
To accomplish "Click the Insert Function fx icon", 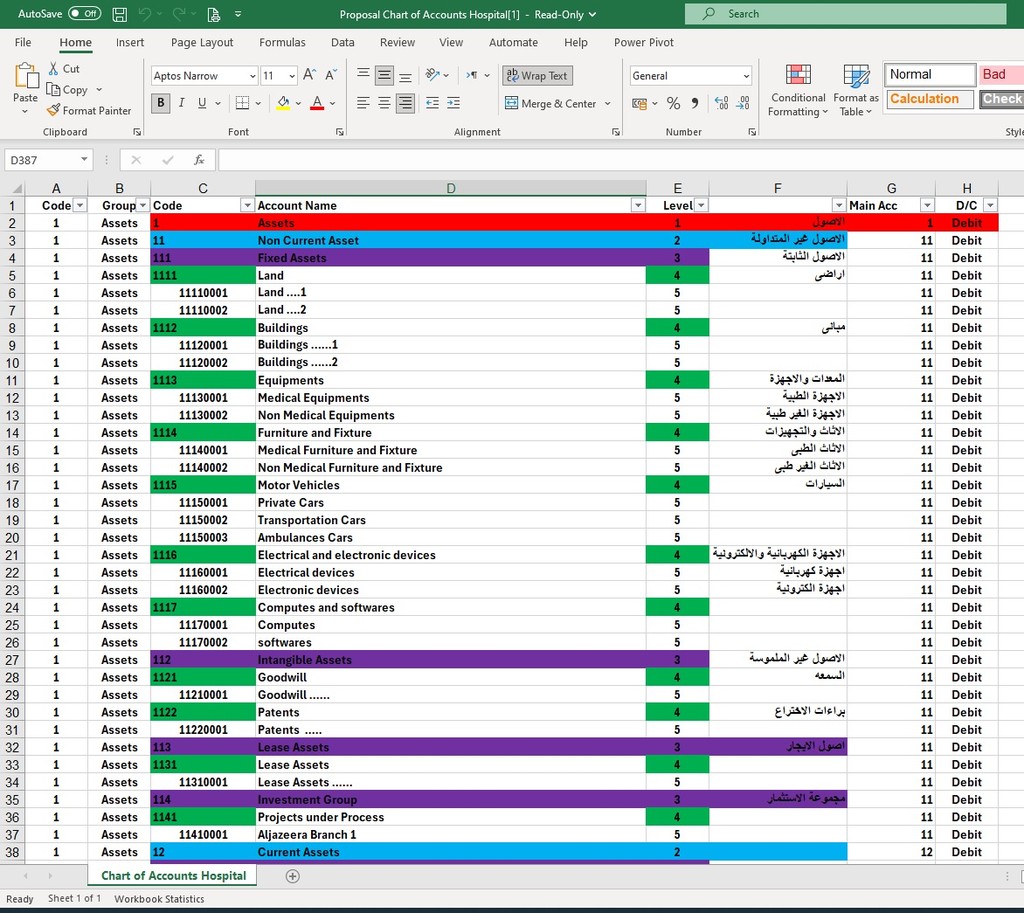I will 199,160.
